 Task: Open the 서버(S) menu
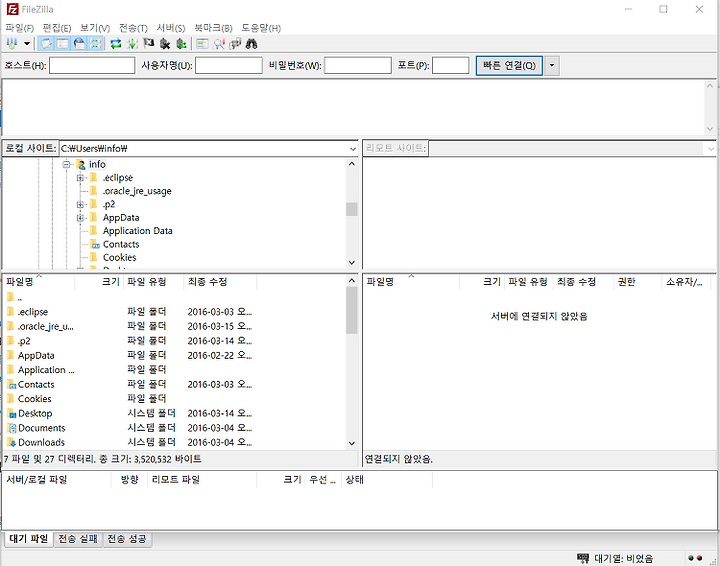(x=170, y=28)
